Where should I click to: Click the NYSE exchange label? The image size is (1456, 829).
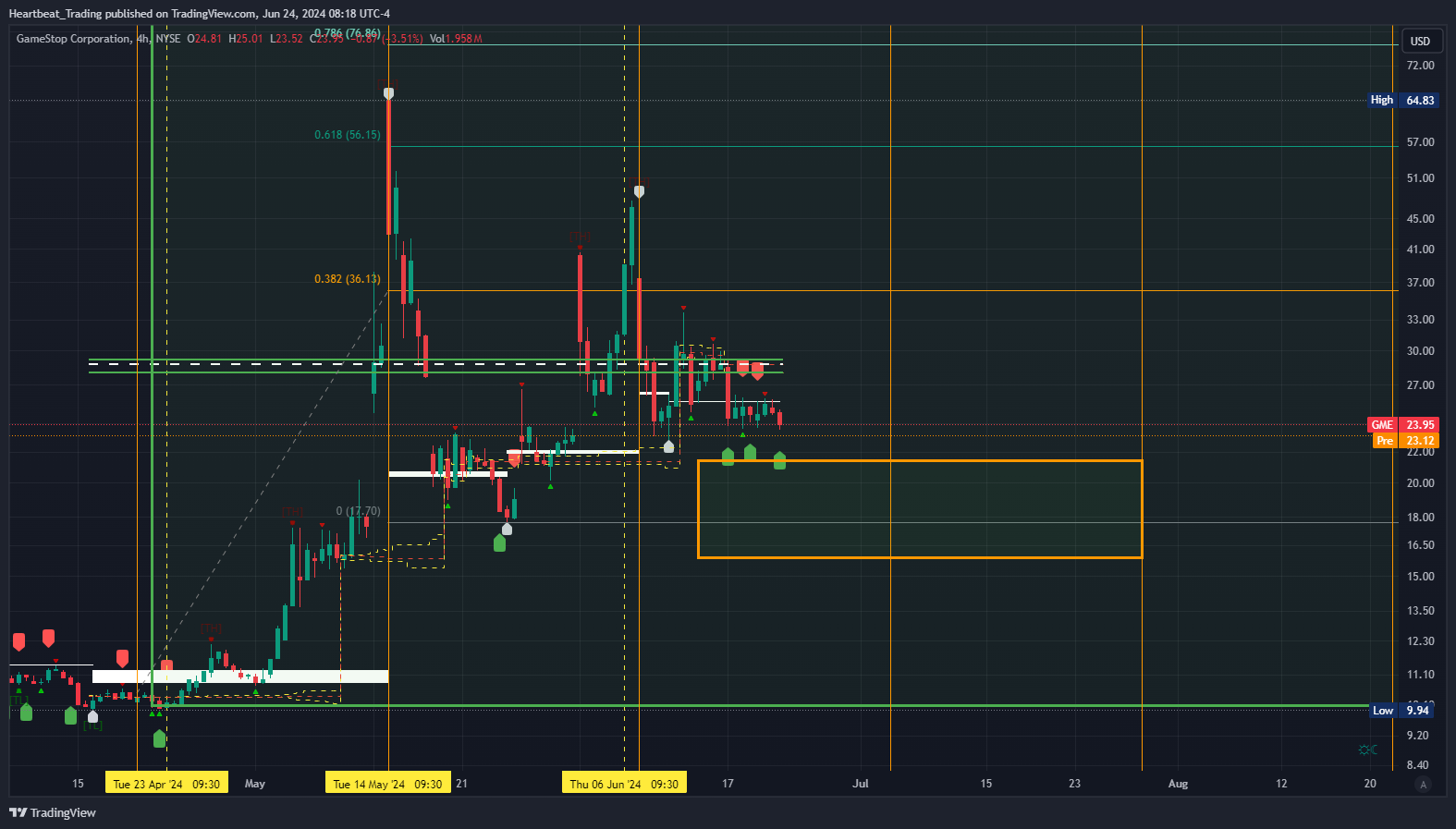click(x=168, y=39)
